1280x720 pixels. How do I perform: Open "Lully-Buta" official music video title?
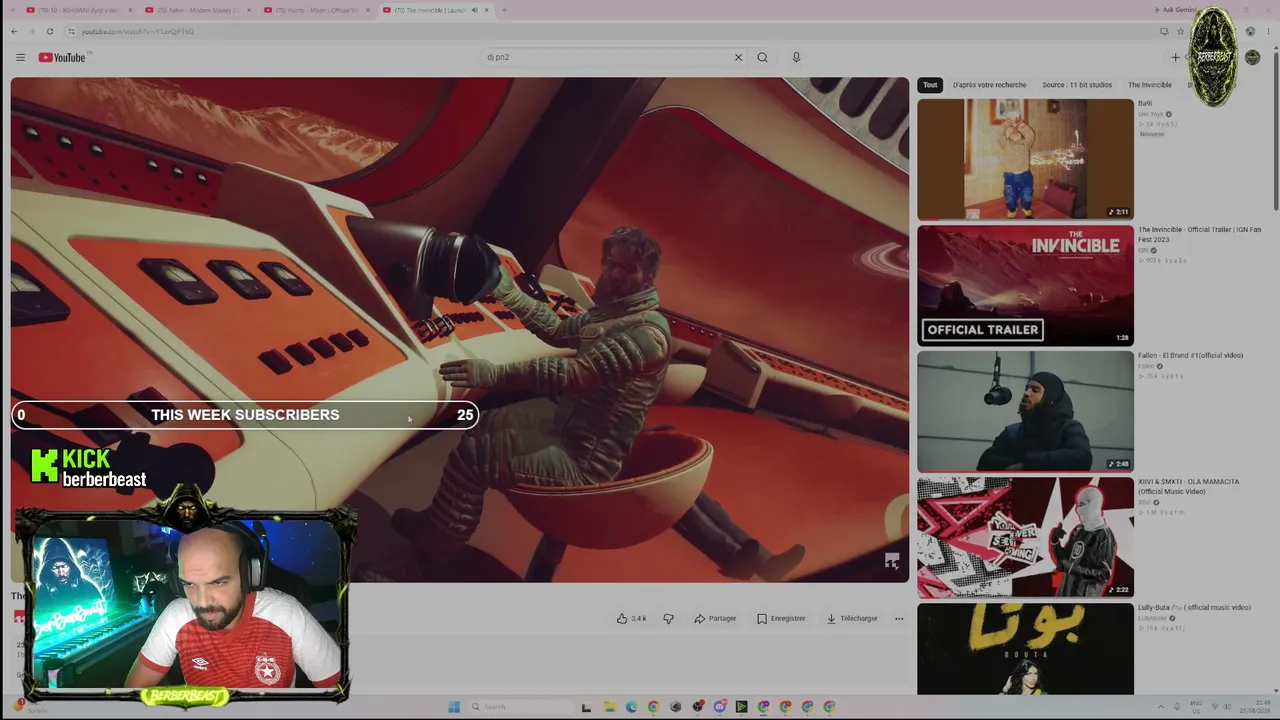click(1194, 608)
